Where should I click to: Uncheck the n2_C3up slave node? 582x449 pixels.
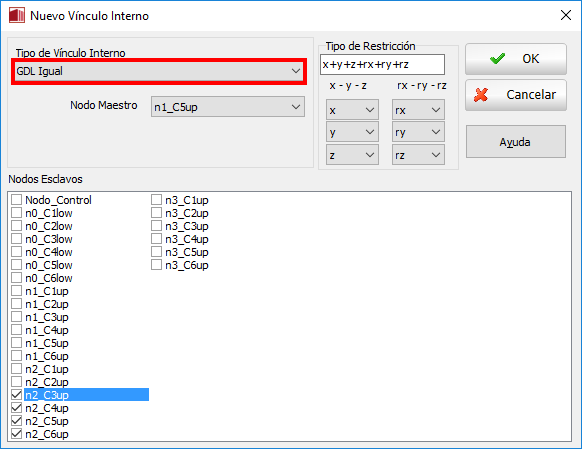click(x=16, y=394)
